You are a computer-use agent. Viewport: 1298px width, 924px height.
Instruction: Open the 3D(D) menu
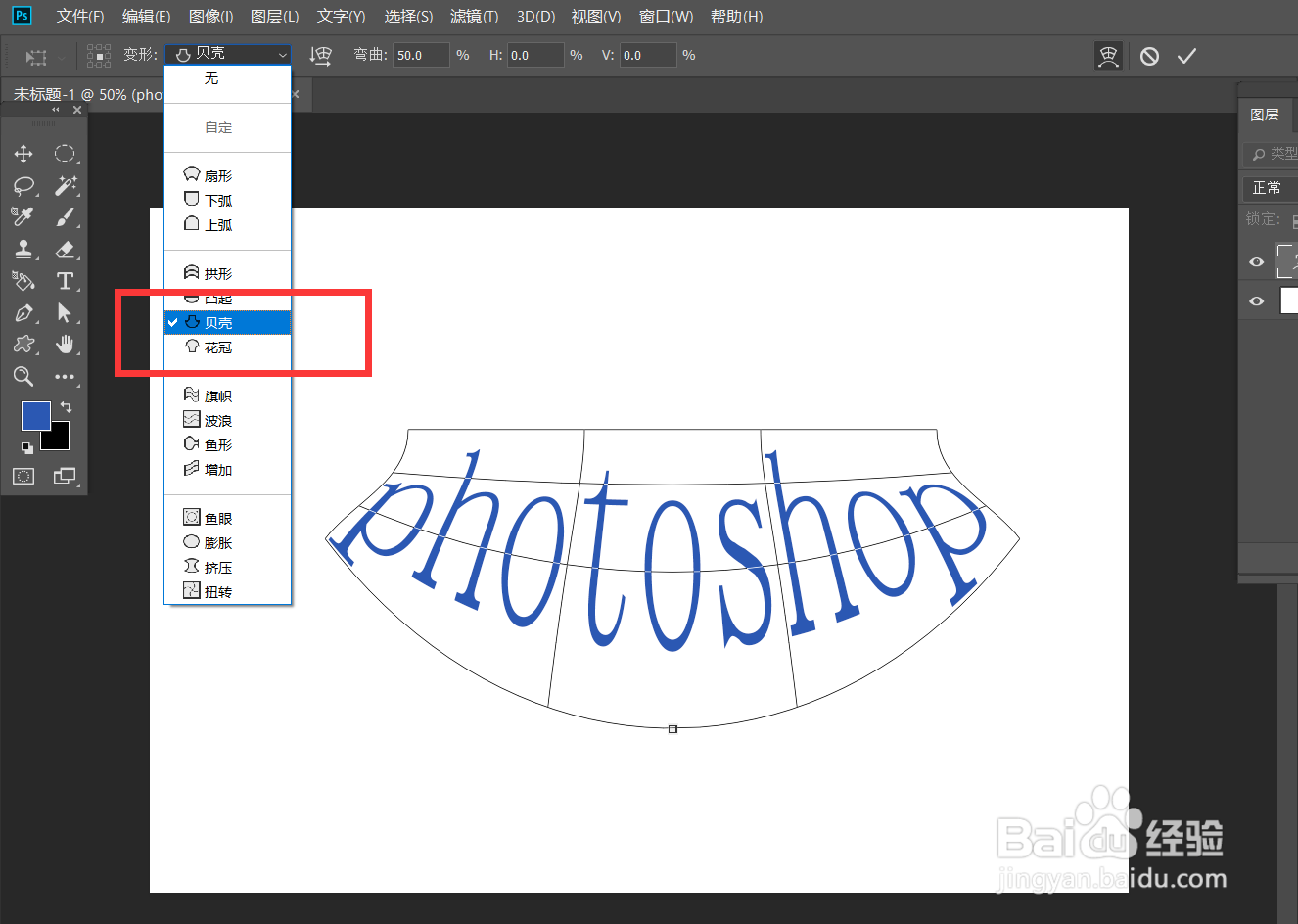(x=535, y=16)
